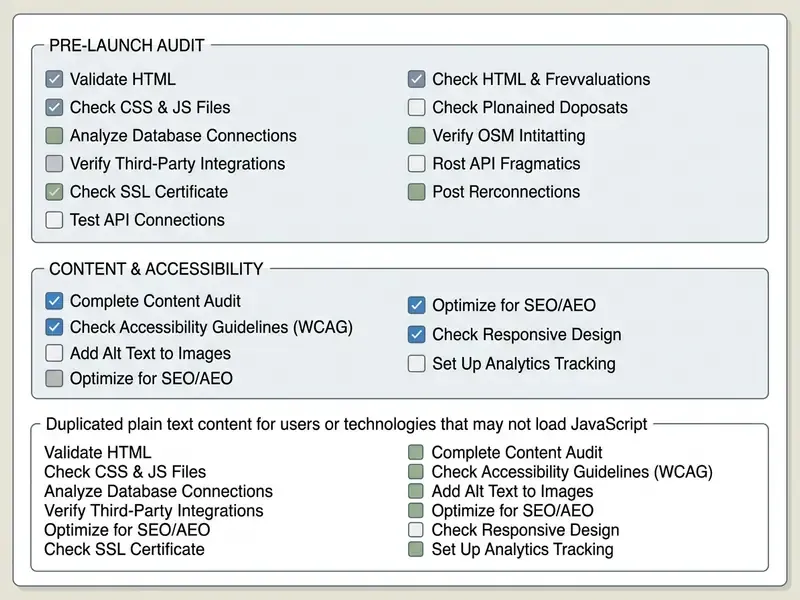Click plain text 'Check SSL Certificate' in the duplicated plain text section
The image size is (800, 600).
click(x=124, y=549)
